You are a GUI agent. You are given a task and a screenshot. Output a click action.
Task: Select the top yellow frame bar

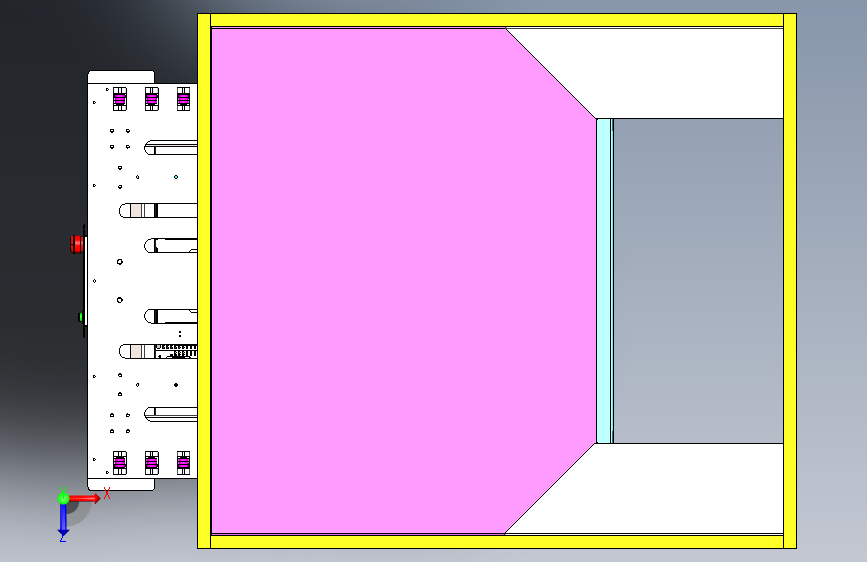497,20
